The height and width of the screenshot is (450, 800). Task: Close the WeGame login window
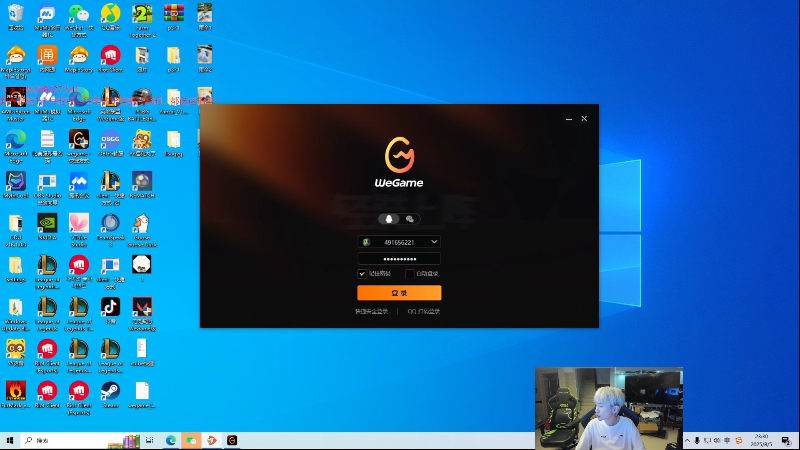point(584,118)
